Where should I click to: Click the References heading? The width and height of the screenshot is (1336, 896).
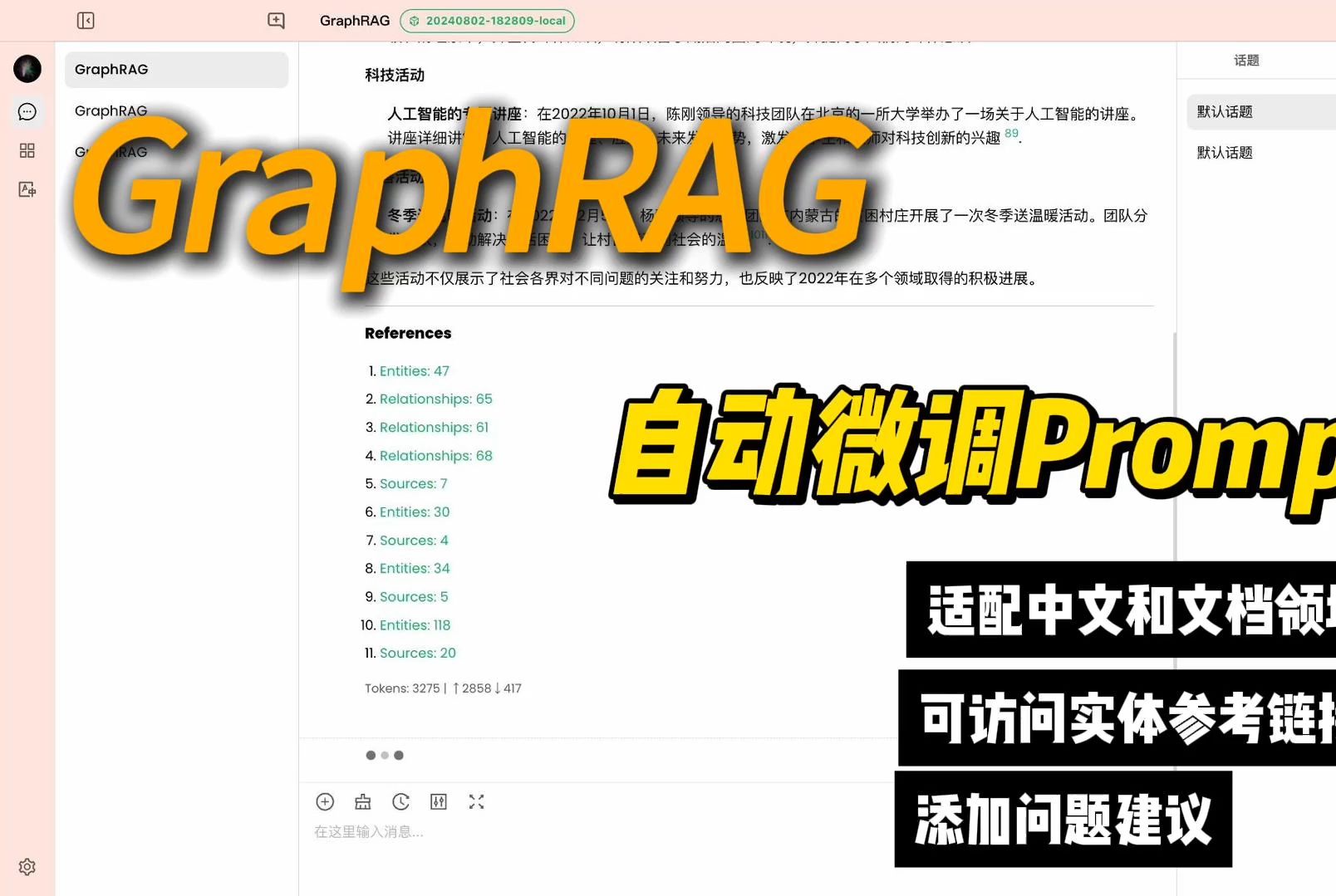click(408, 333)
